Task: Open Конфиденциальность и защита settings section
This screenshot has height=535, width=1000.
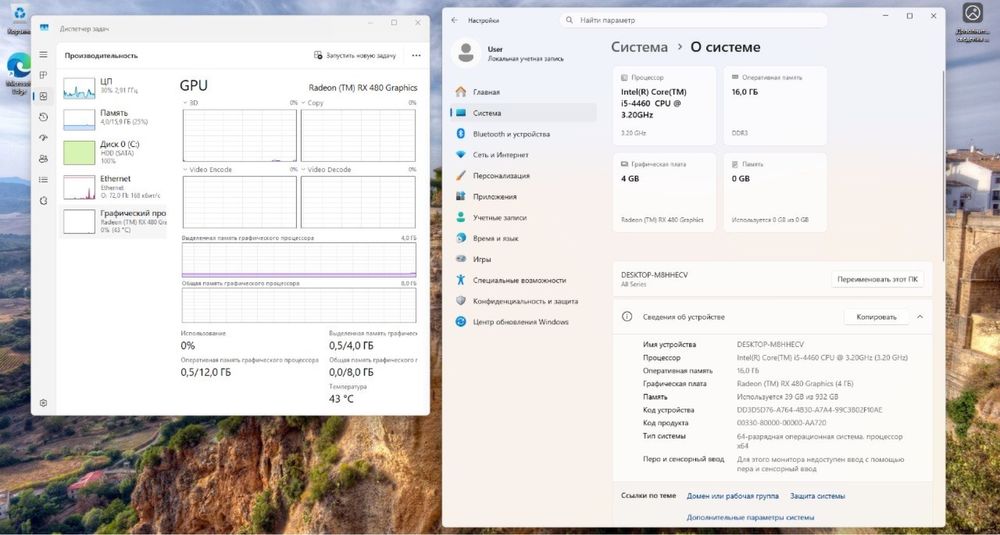Action: 523,301
